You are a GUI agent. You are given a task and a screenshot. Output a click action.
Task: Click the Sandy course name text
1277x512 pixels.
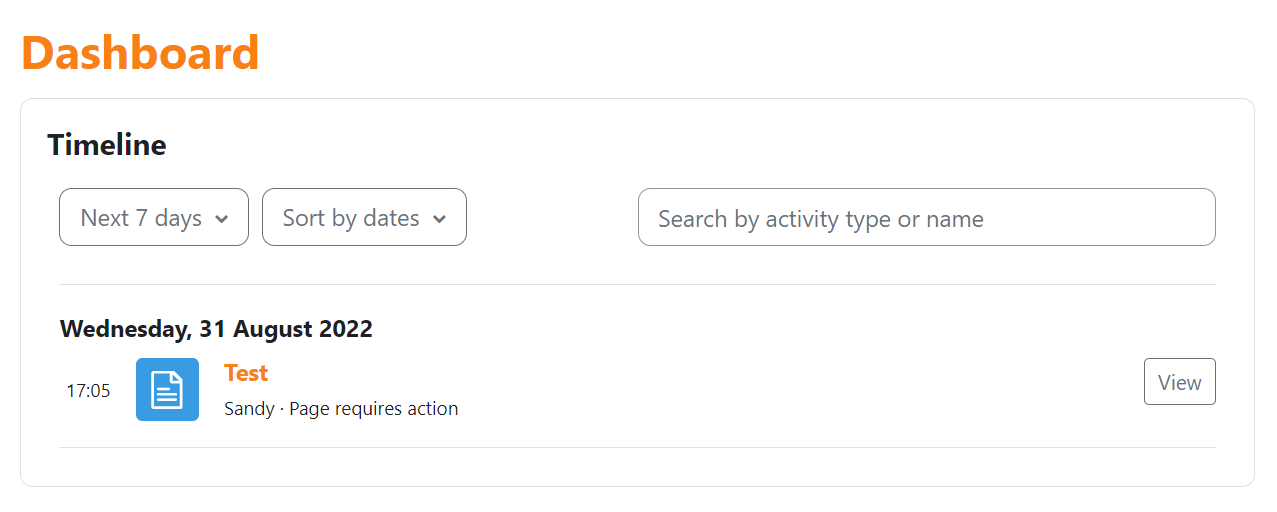[249, 408]
